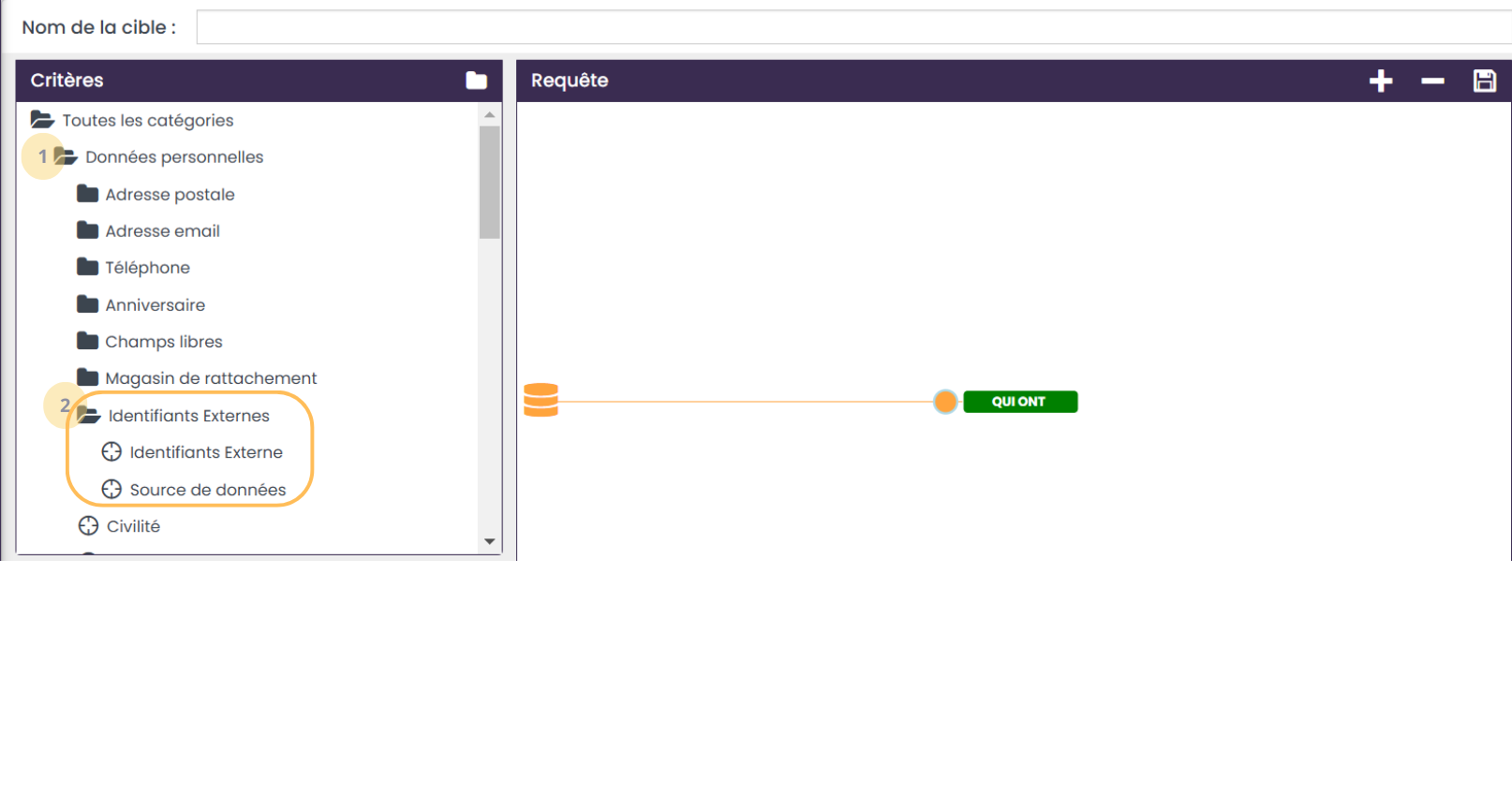The height and width of the screenshot is (795, 1512).
Task: Select the Identifiants Externe criterion
Action: click(192, 452)
